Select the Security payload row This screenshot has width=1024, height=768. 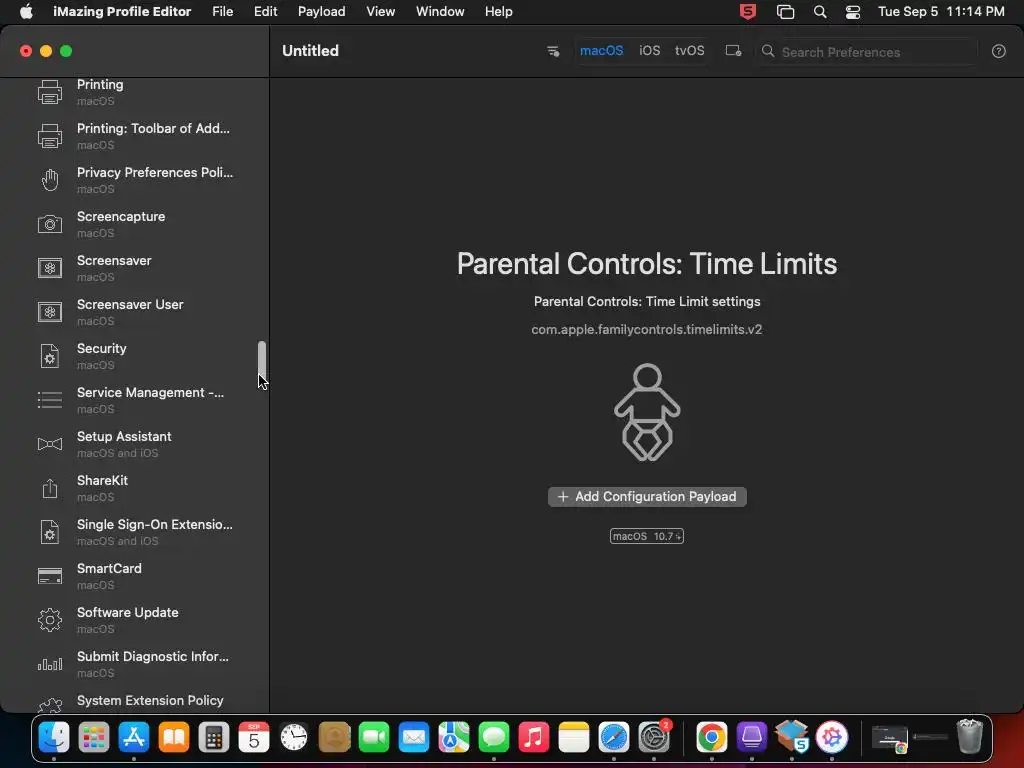pyautogui.click(x=135, y=356)
